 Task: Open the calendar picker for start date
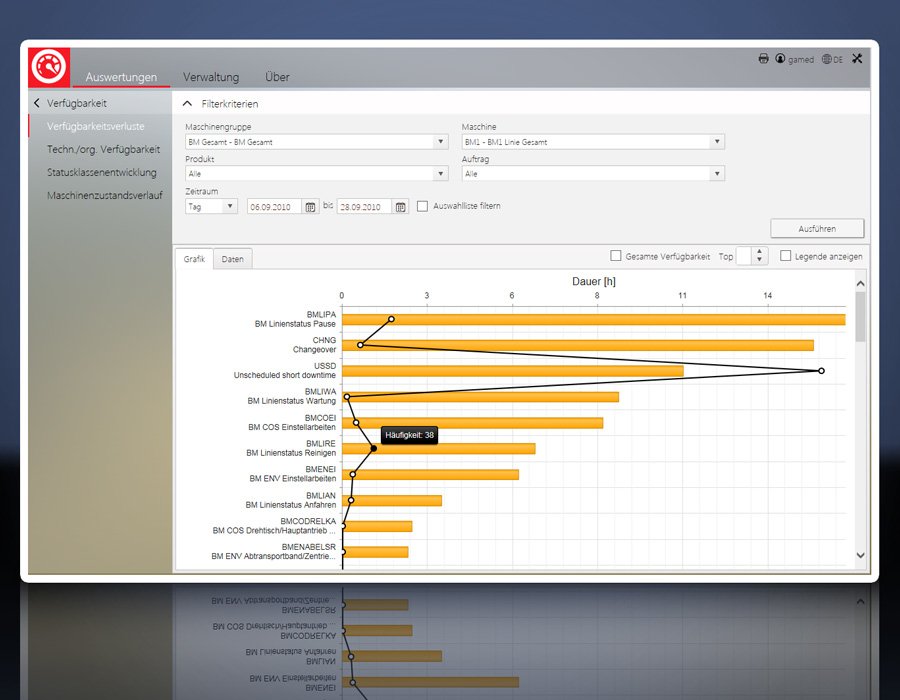(310, 207)
